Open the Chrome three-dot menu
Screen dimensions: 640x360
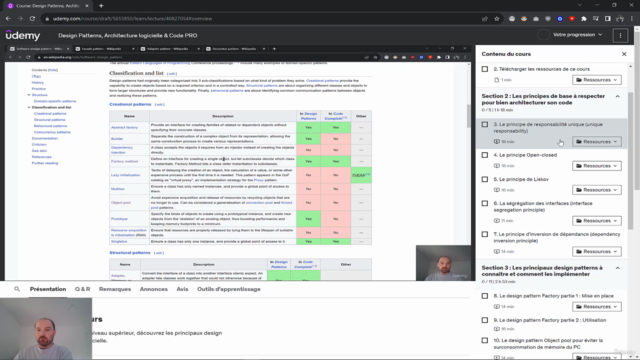click(632, 19)
